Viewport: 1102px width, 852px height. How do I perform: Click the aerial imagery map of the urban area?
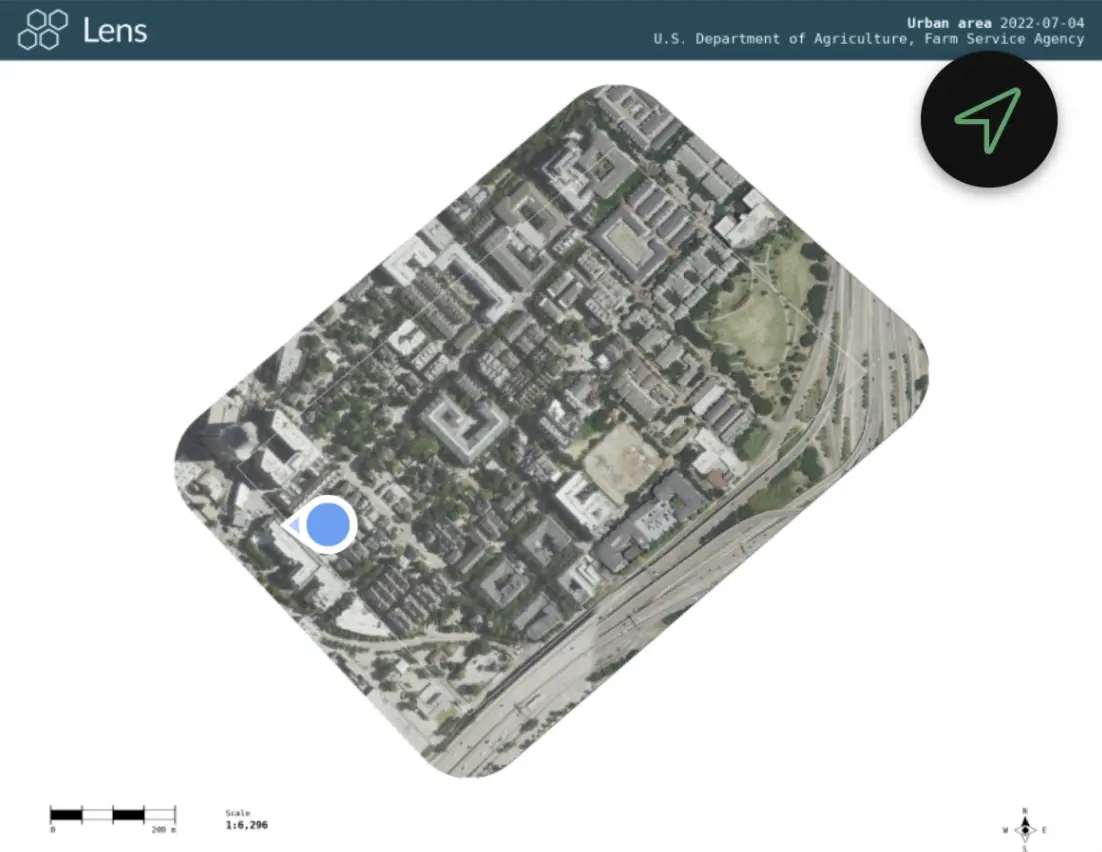551,431
